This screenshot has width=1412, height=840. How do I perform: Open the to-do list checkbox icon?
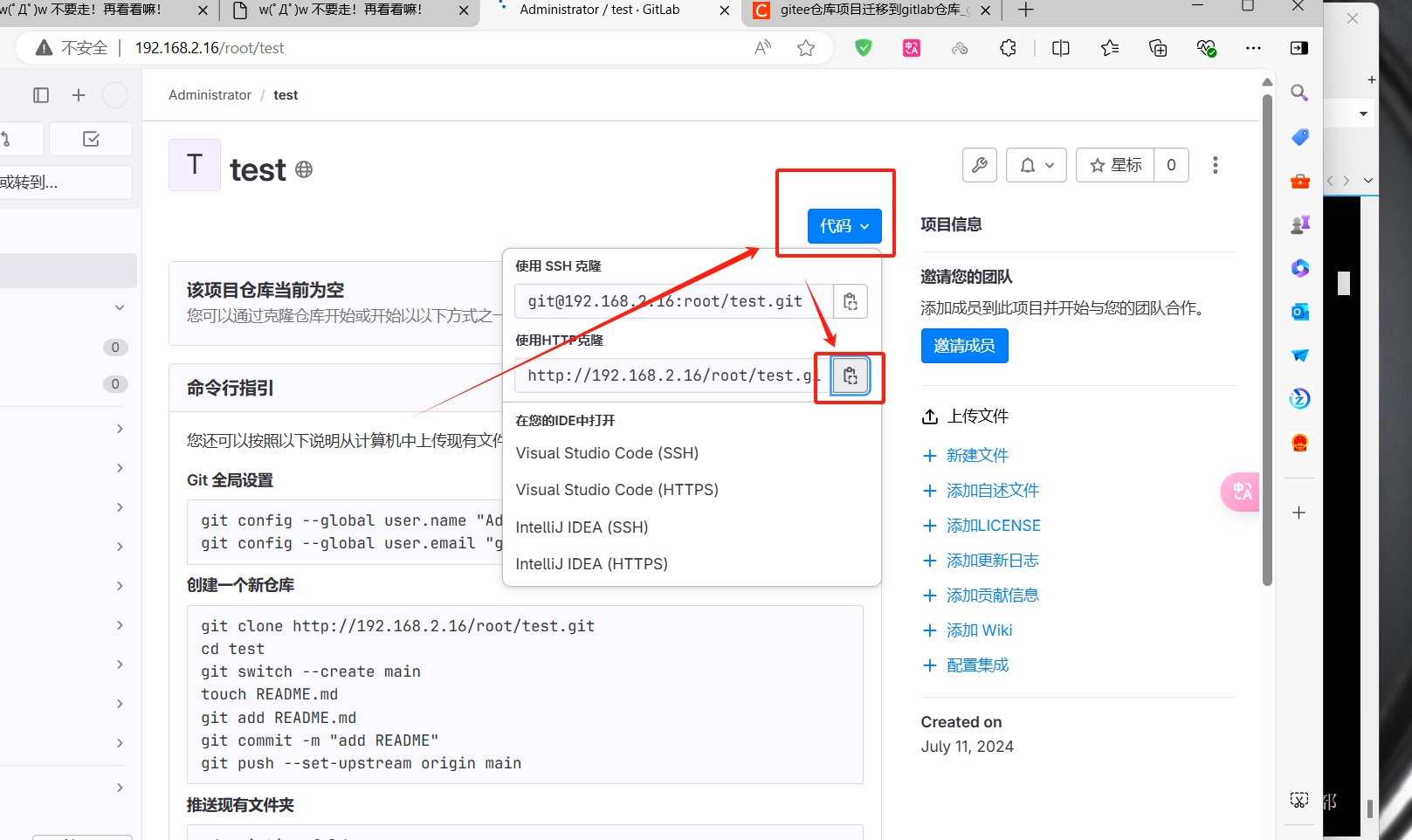coord(91,139)
